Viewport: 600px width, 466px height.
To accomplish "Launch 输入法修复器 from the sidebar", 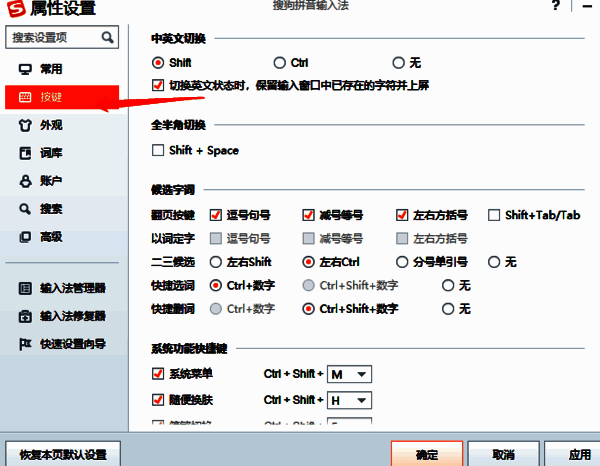I will pyautogui.click(x=62, y=316).
